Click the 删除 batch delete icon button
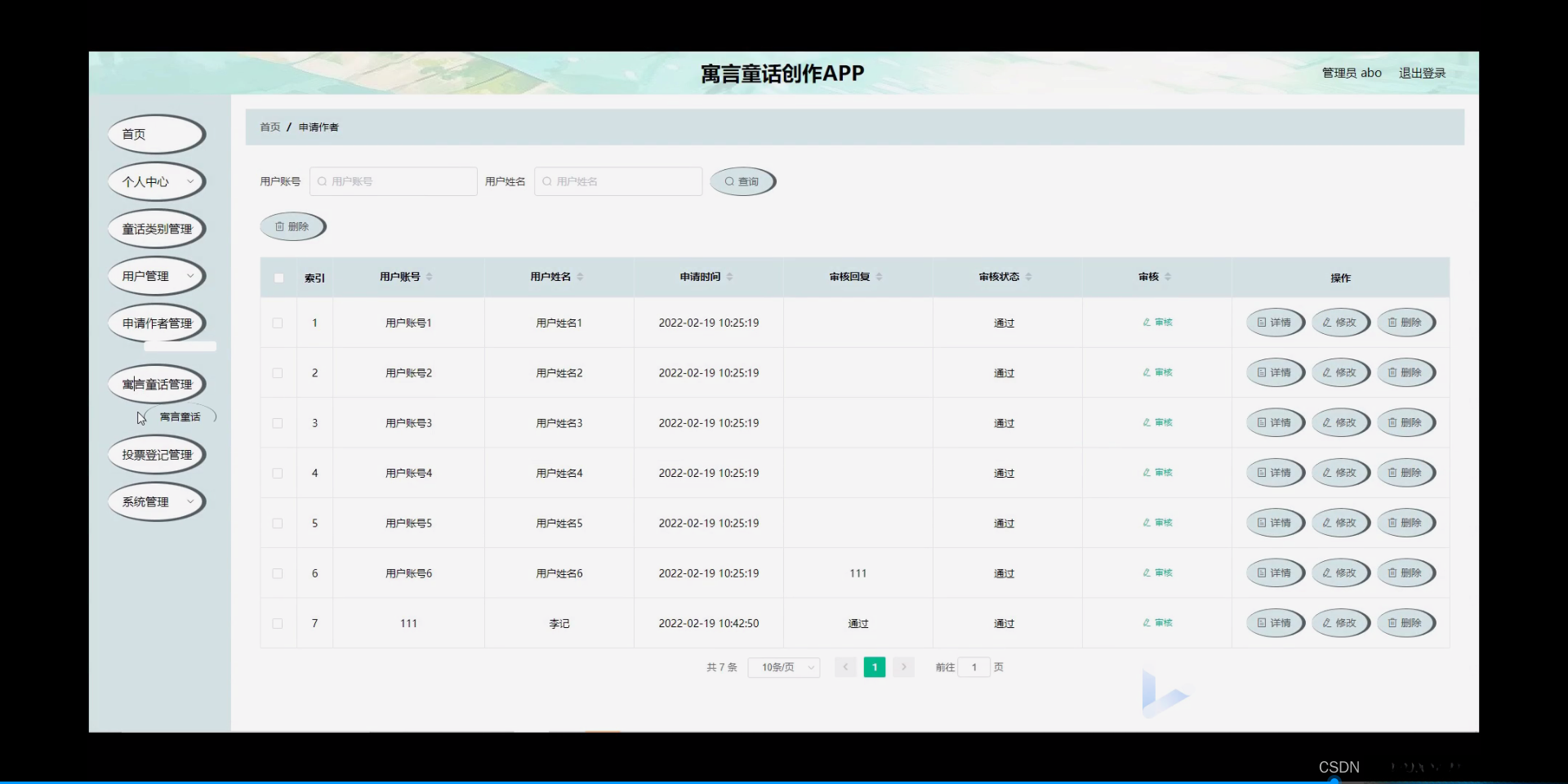This screenshot has height=784, width=1568. tap(292, 226)
